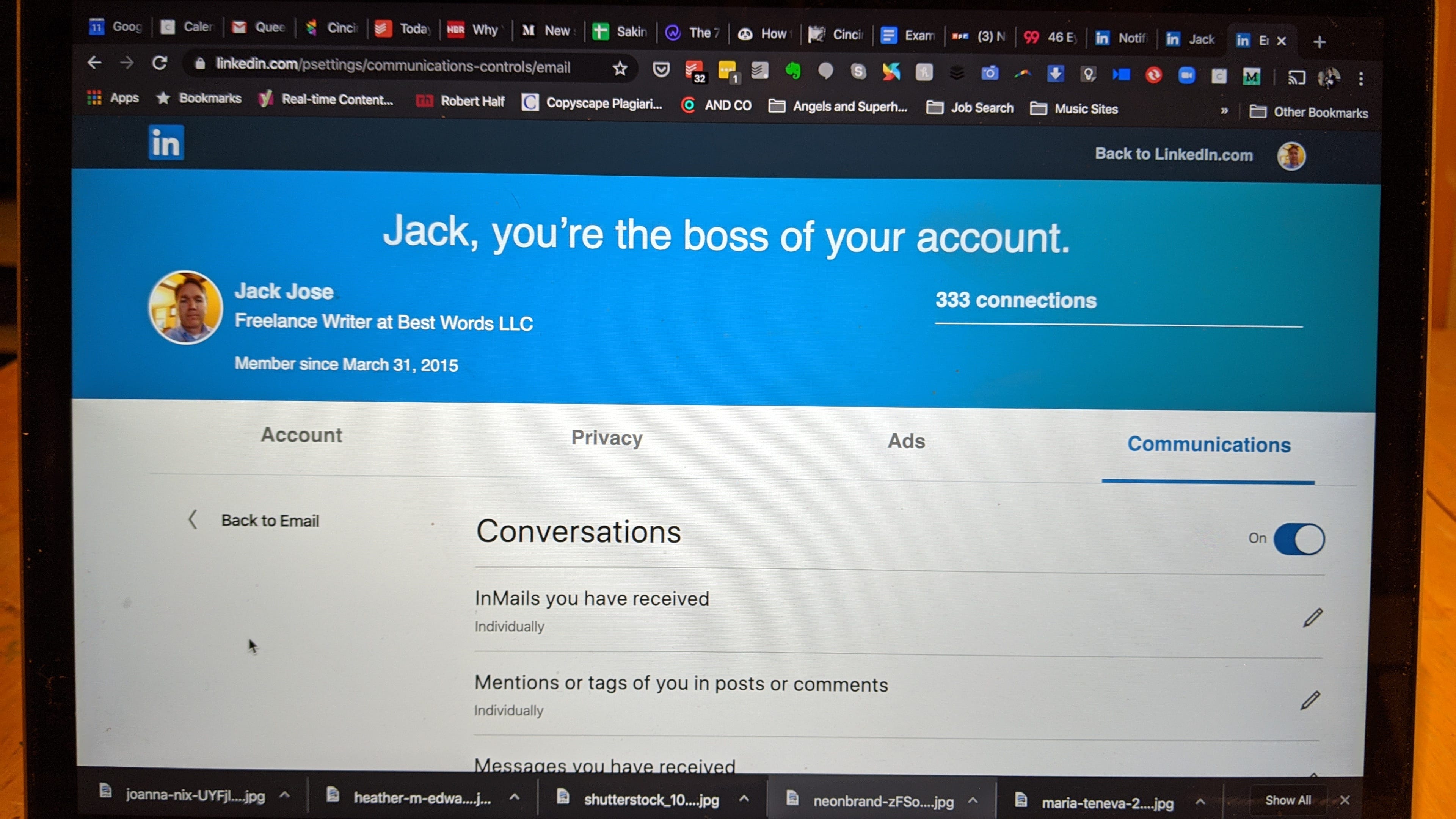Close the downloads bar with the X
Image resolution: width=1456 pixels, height=819 pixels.
(1345, 800)
